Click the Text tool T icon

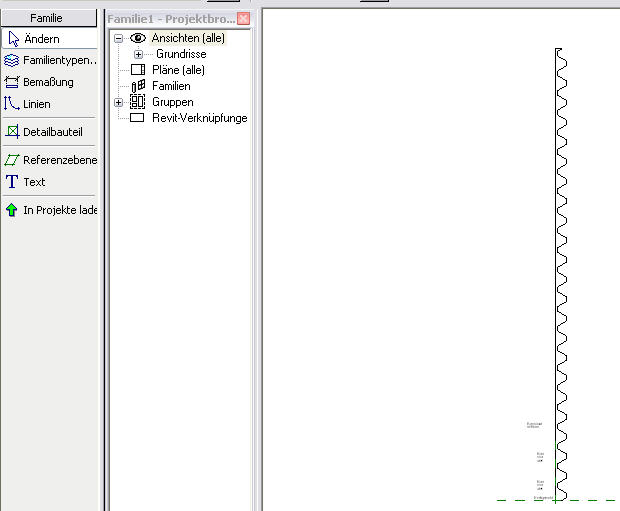(x=12, y=182)
